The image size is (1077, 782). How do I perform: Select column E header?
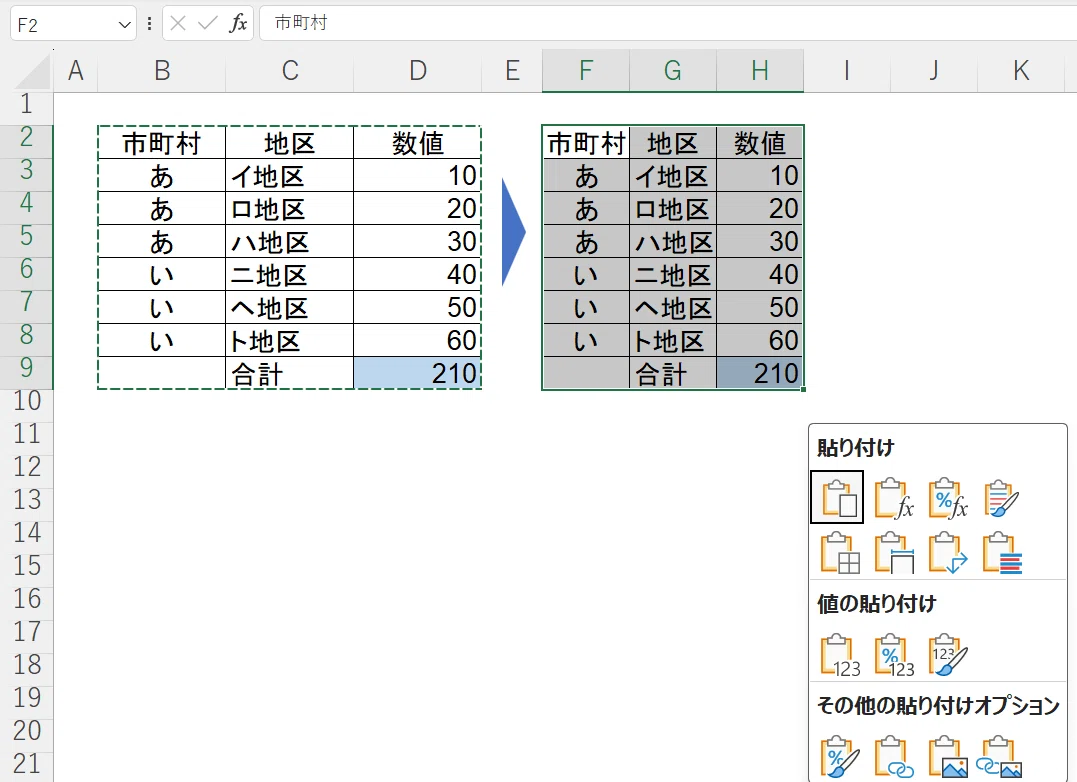click(x=512, y=71)
